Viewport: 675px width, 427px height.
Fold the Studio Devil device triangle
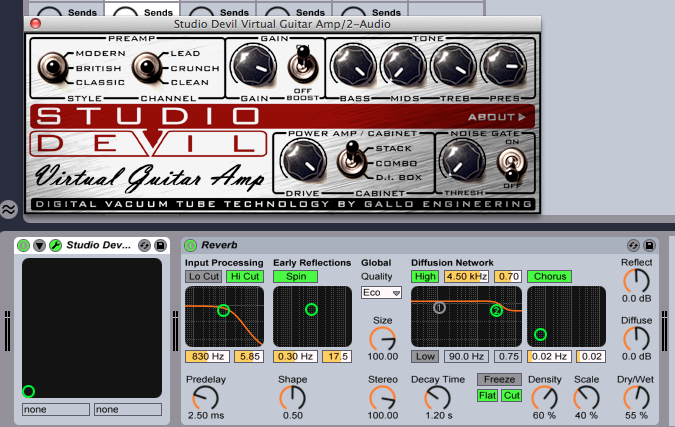pos(40,245)
